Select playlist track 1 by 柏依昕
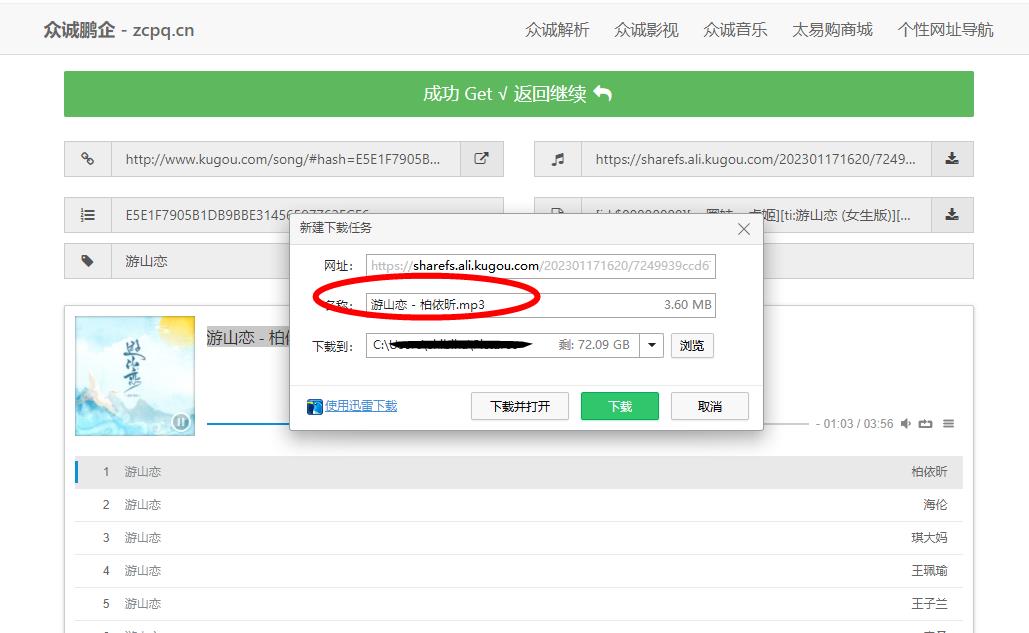The height and width of the screenshot is (633, 1029). 518,472
